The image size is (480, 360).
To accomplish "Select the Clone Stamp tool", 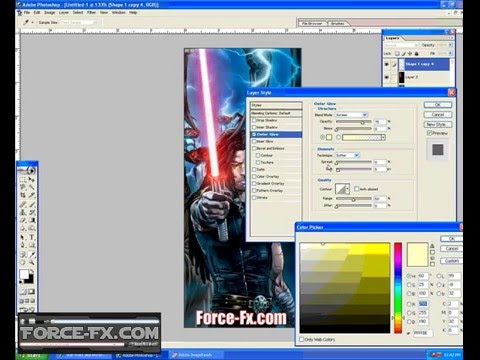I will 23,212.
